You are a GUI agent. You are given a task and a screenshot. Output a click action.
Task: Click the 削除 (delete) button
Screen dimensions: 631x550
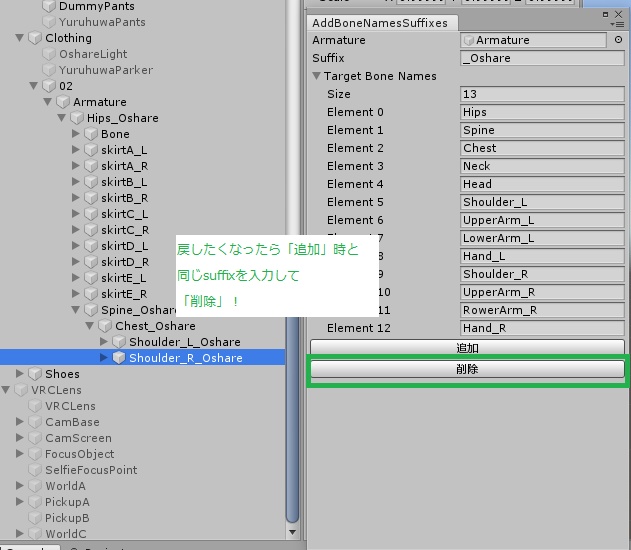pyautogui.click(x=467, y=369)
